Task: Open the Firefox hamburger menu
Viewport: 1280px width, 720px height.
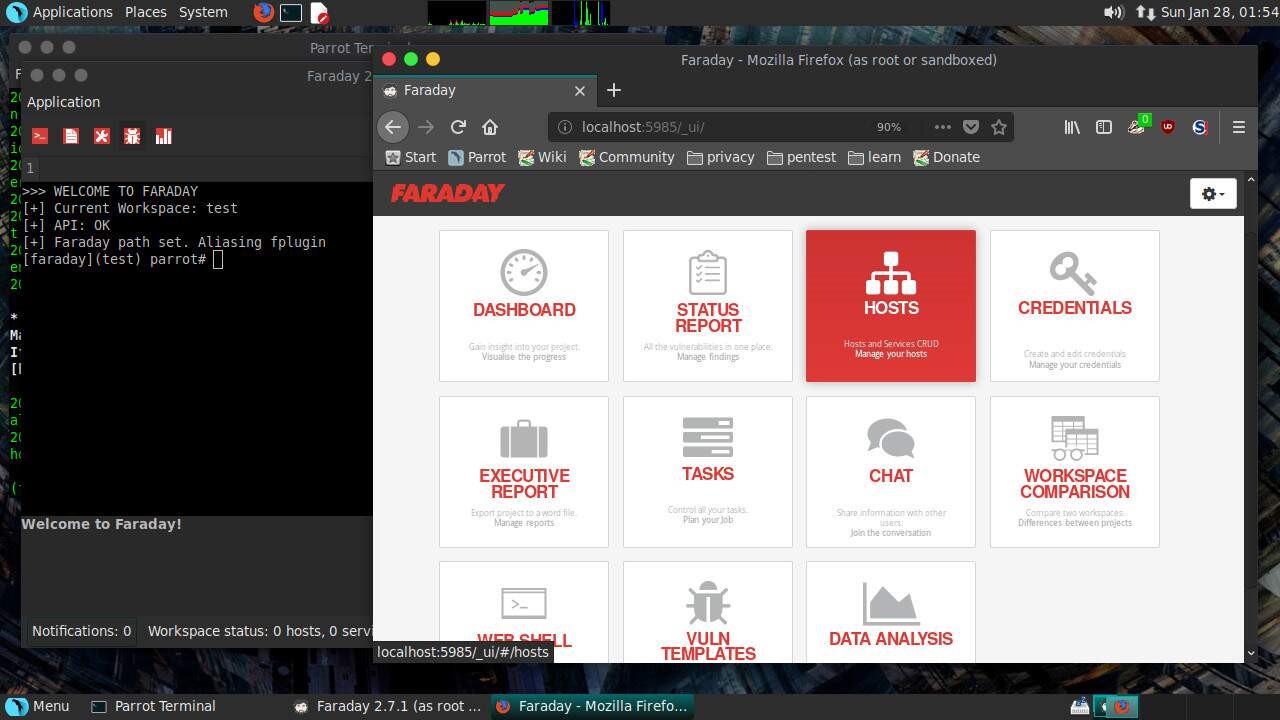Action: coord(1238,127)
